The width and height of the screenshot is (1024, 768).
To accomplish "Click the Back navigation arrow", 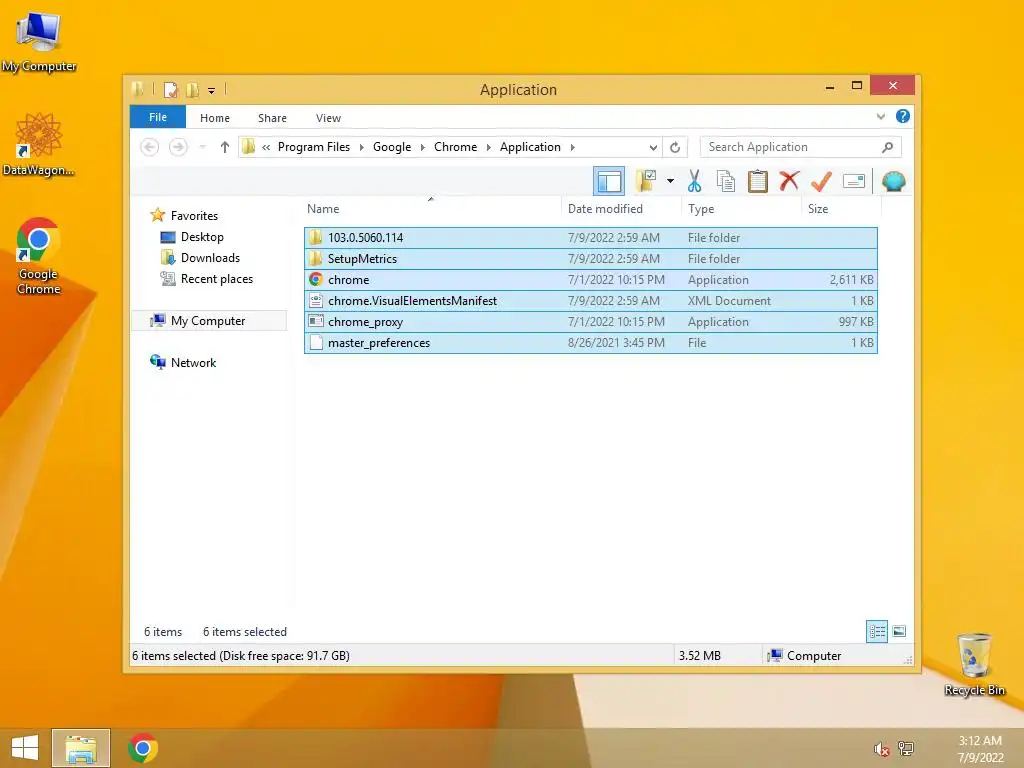I will point(150,147).
